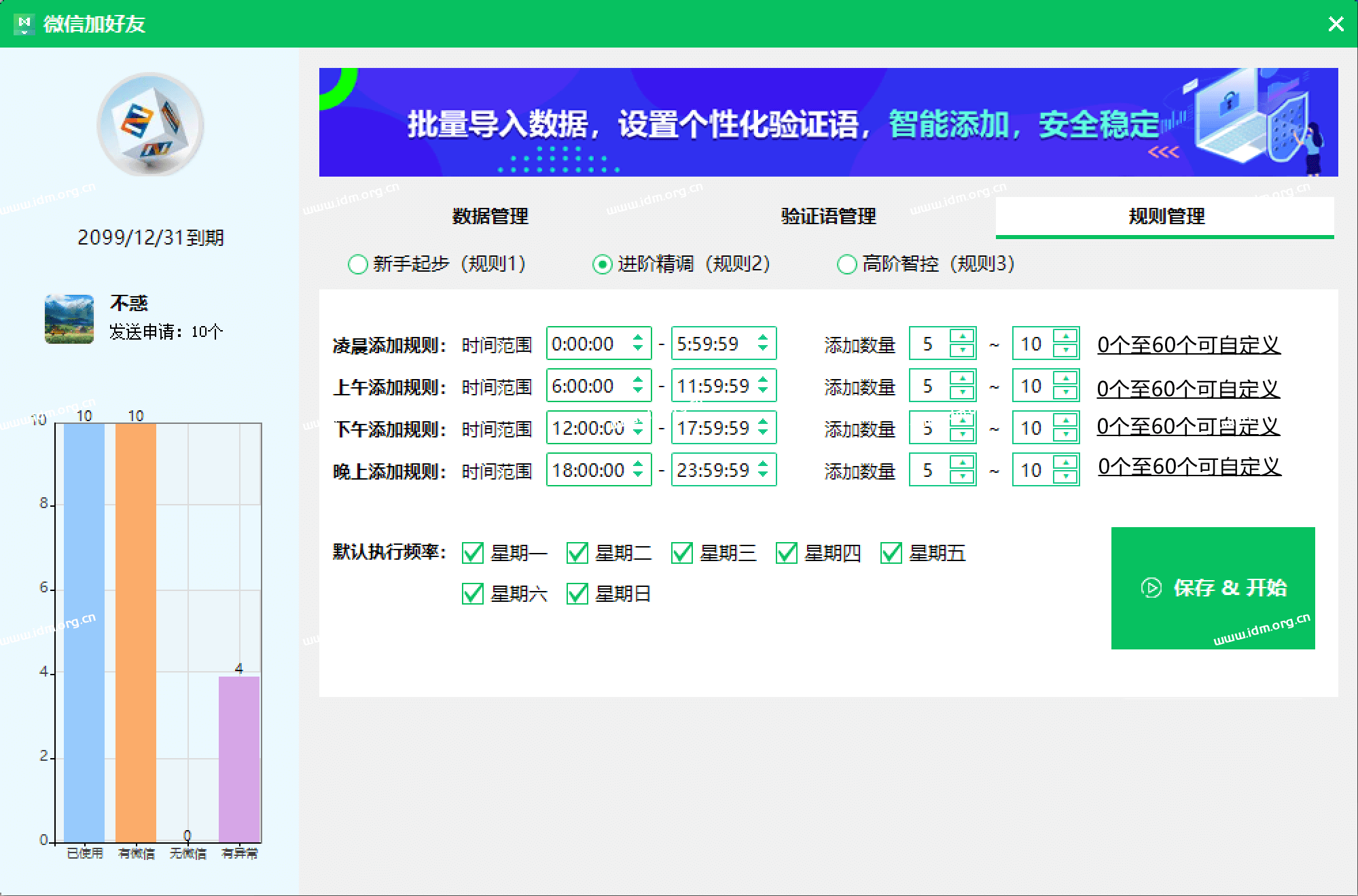
Task: Click the 18:00:00 start time field
Action: point(598,470)
